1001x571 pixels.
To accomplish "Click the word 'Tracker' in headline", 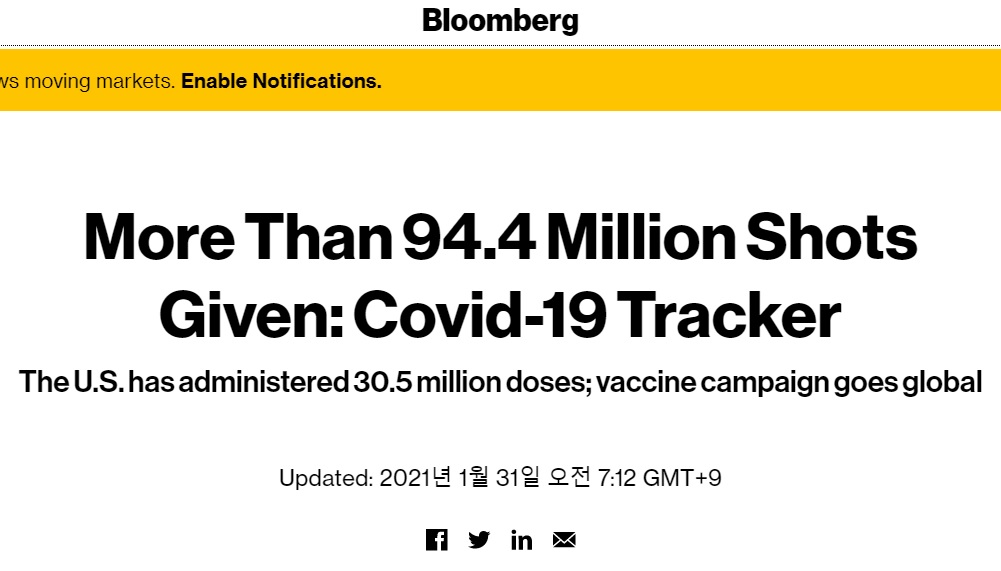I will (729, 316).
